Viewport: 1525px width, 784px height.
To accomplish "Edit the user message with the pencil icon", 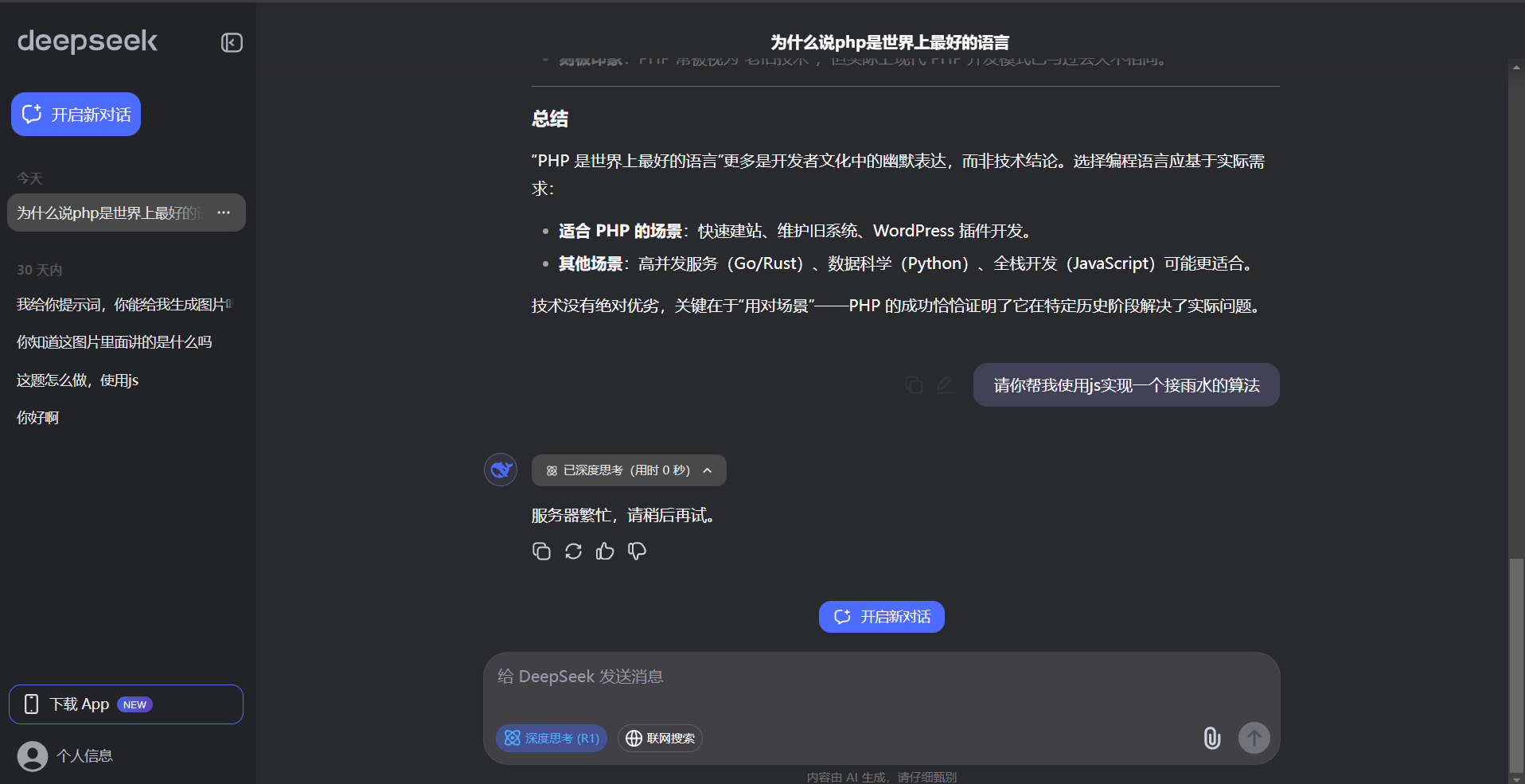I will click(946, 385).
